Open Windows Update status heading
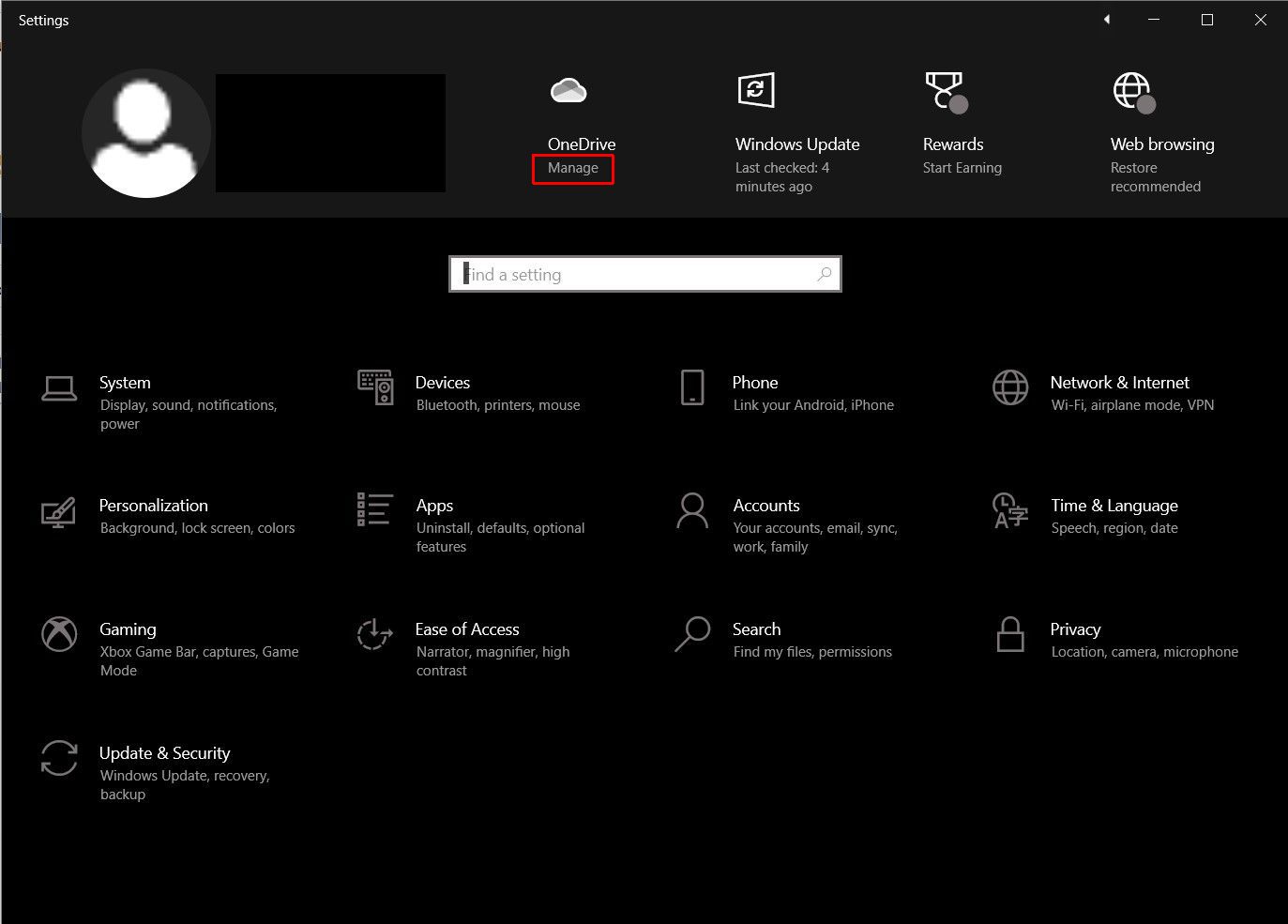 coord(797,144)
